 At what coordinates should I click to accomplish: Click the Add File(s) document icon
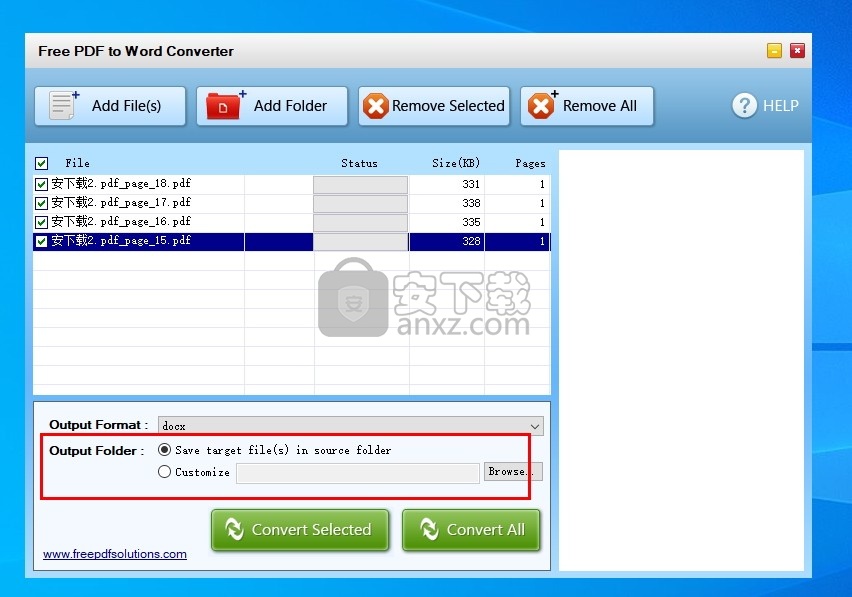(x=64, y=105)
